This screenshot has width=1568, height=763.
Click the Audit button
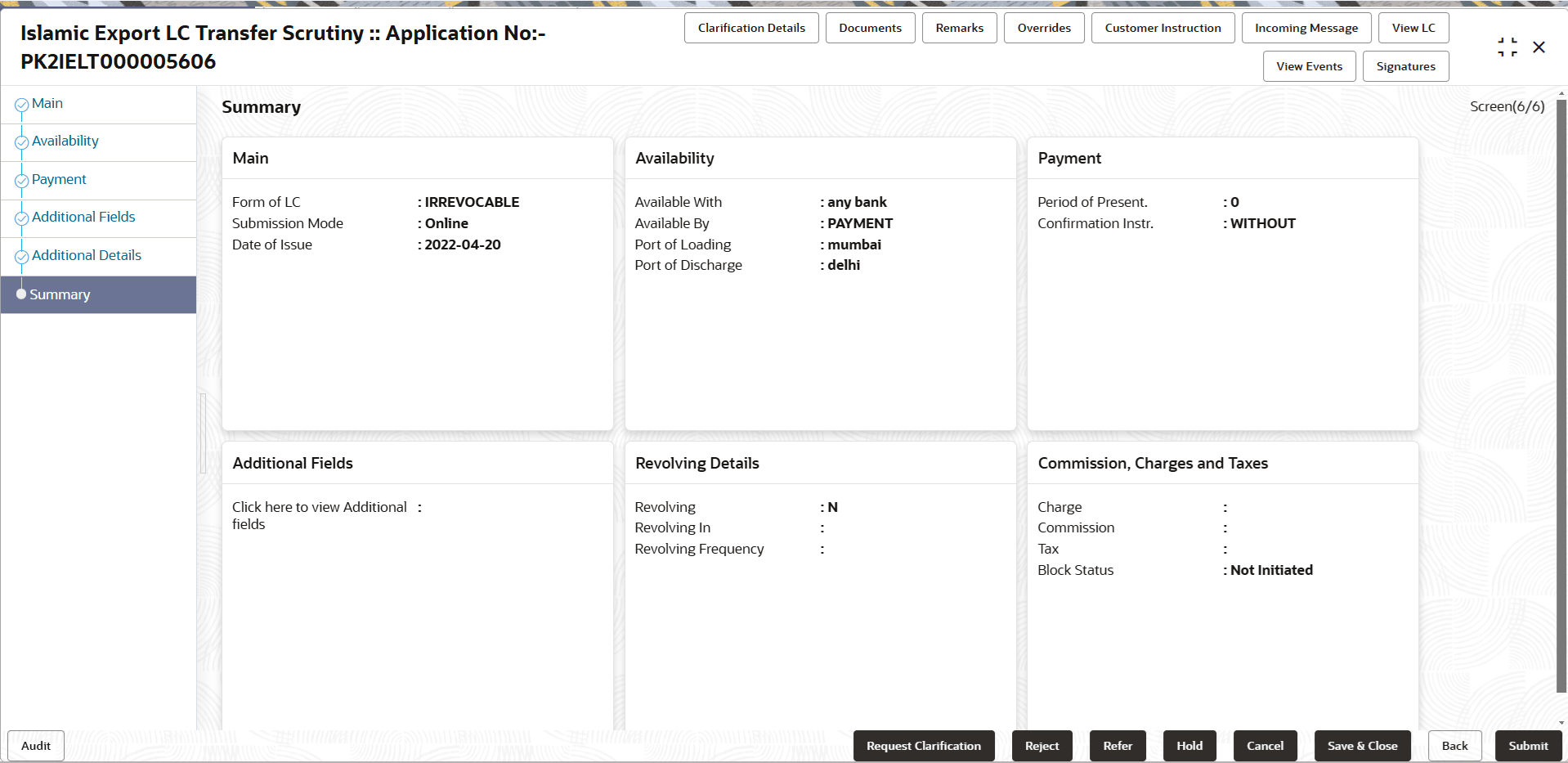[x=36, y=746]
